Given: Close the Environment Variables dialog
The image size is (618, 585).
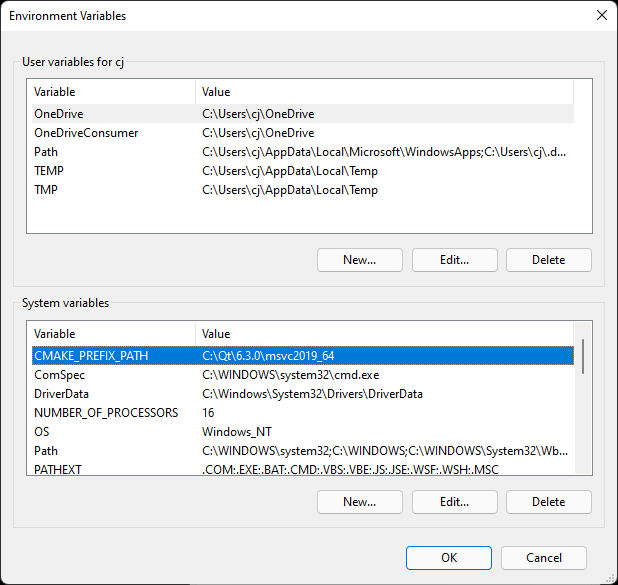Looking at the screenshot, I should point(601,15).
